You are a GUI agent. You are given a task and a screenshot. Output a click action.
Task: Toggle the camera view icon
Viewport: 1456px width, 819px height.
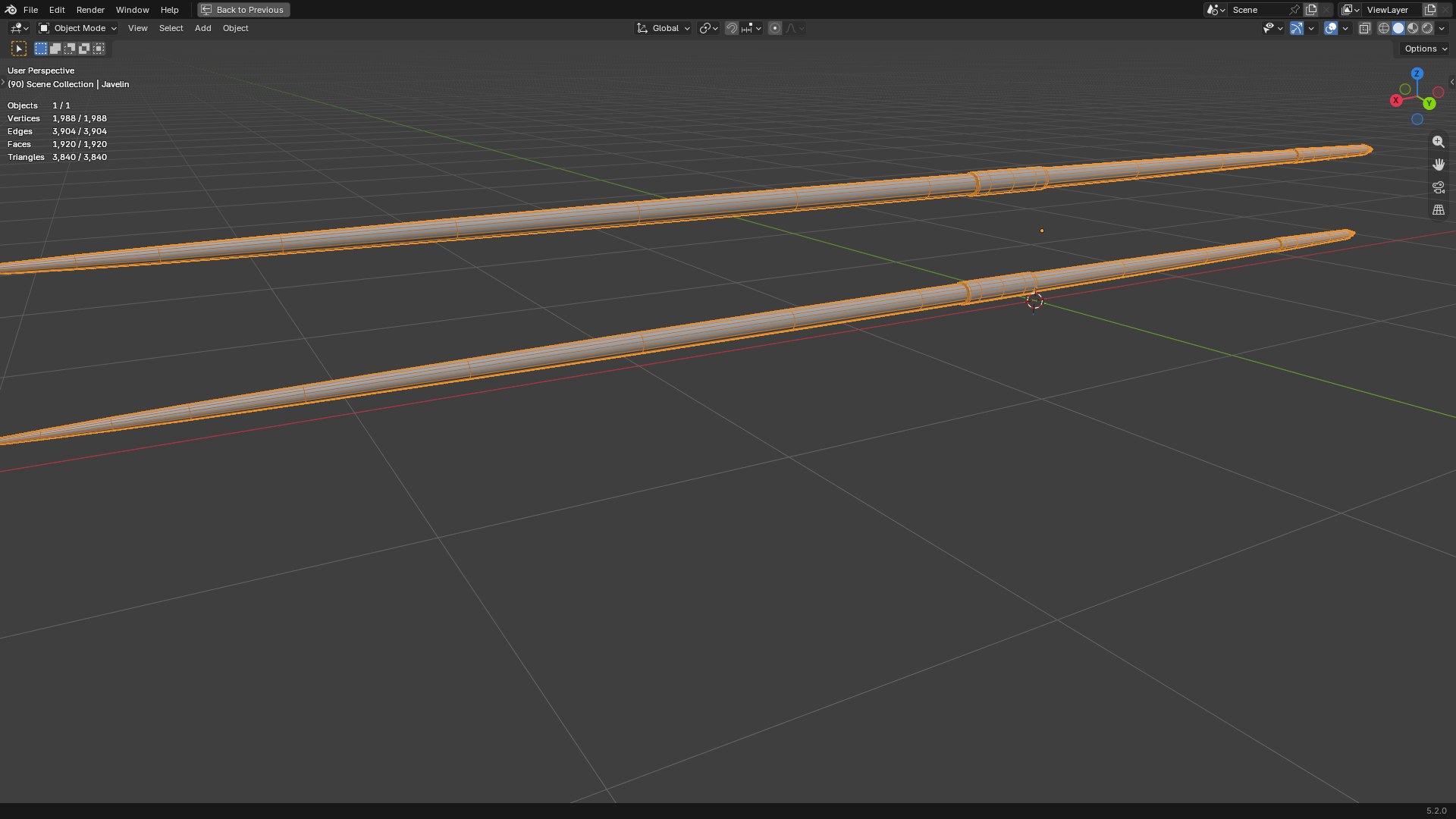(x=1438, y=187)
